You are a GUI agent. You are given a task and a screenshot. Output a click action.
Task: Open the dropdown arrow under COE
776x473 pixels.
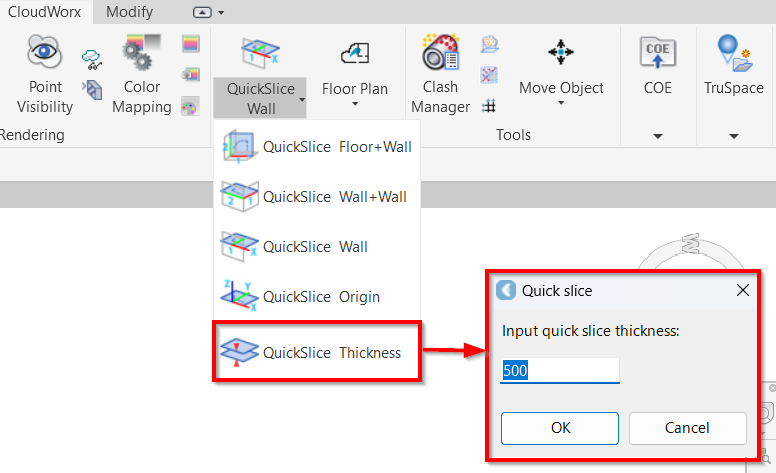click(657, 136)
